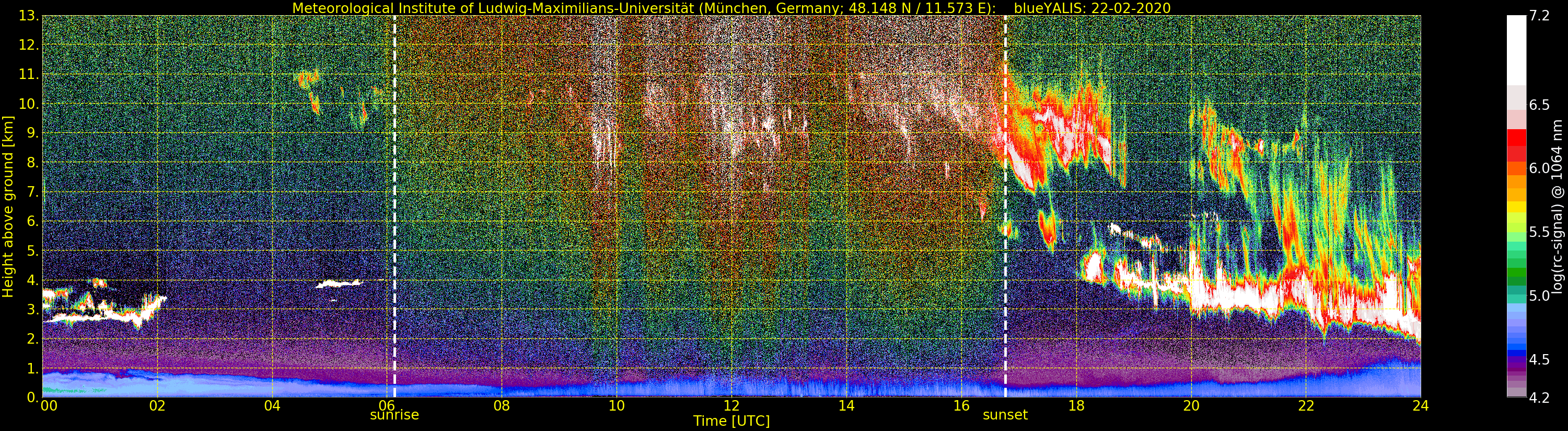Click the y-axis tick label '7.'
Viewport: 1568px width, 431px height.
[33, 192]
